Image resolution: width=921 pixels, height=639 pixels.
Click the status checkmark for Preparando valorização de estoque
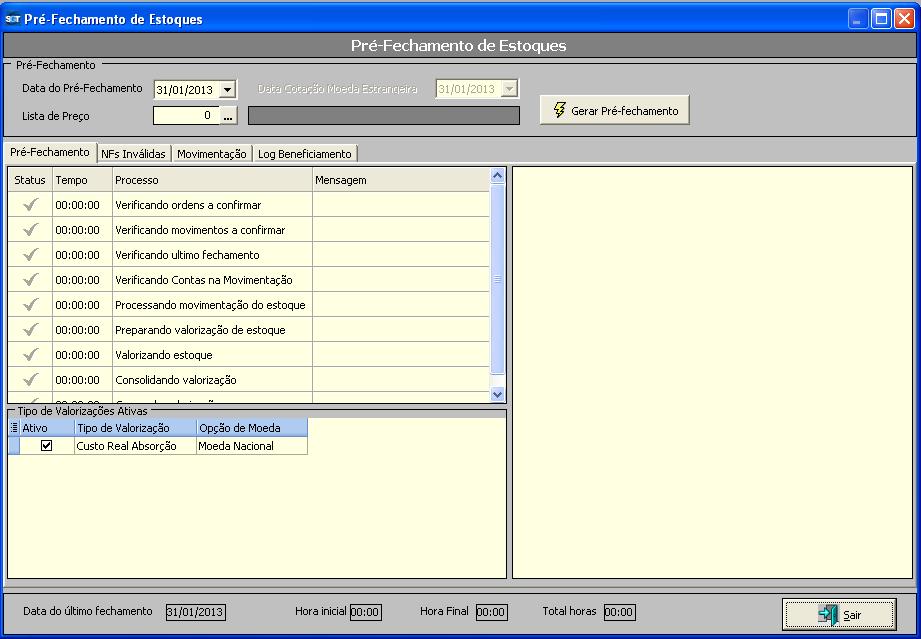coord(30,329)
